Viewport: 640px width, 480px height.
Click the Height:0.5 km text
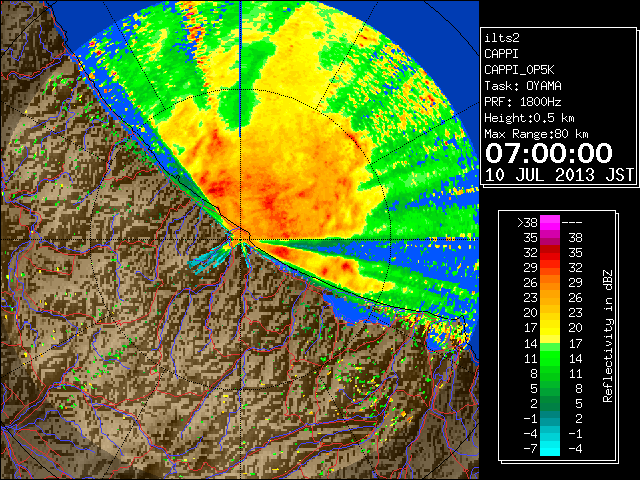tap(529, 118)
